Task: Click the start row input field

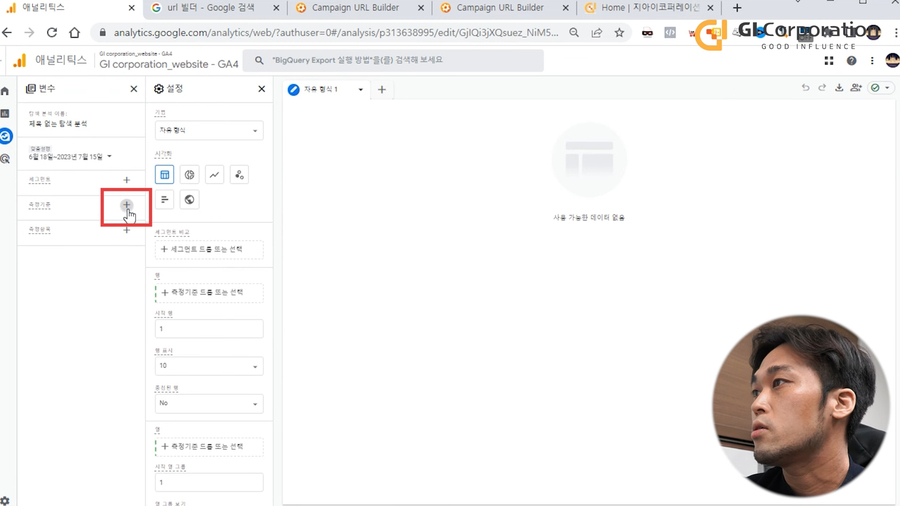Action: pyautogui.click(x=209, y=329)
